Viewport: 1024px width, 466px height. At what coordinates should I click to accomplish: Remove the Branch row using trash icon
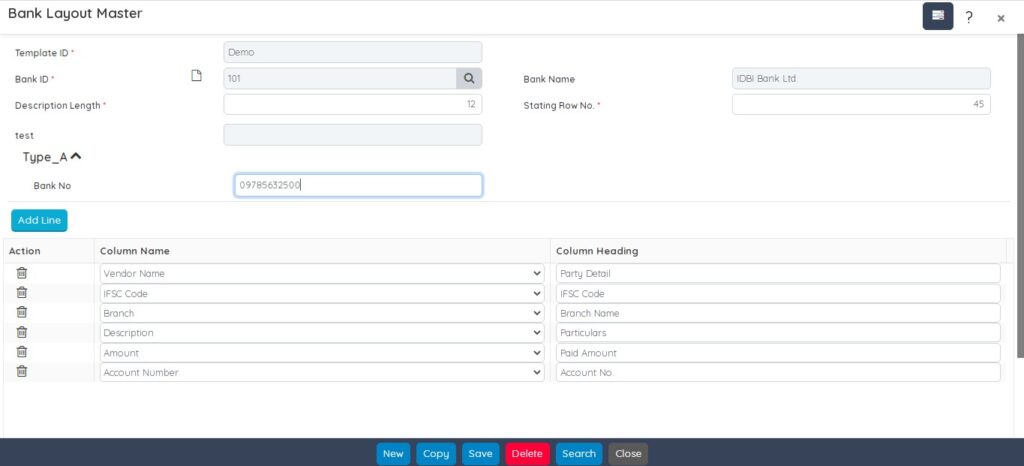[x=22, y=313]
